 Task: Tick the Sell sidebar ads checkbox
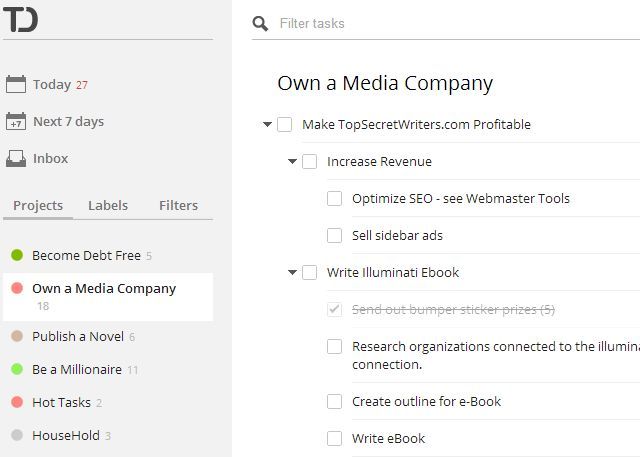coord(335,236)
